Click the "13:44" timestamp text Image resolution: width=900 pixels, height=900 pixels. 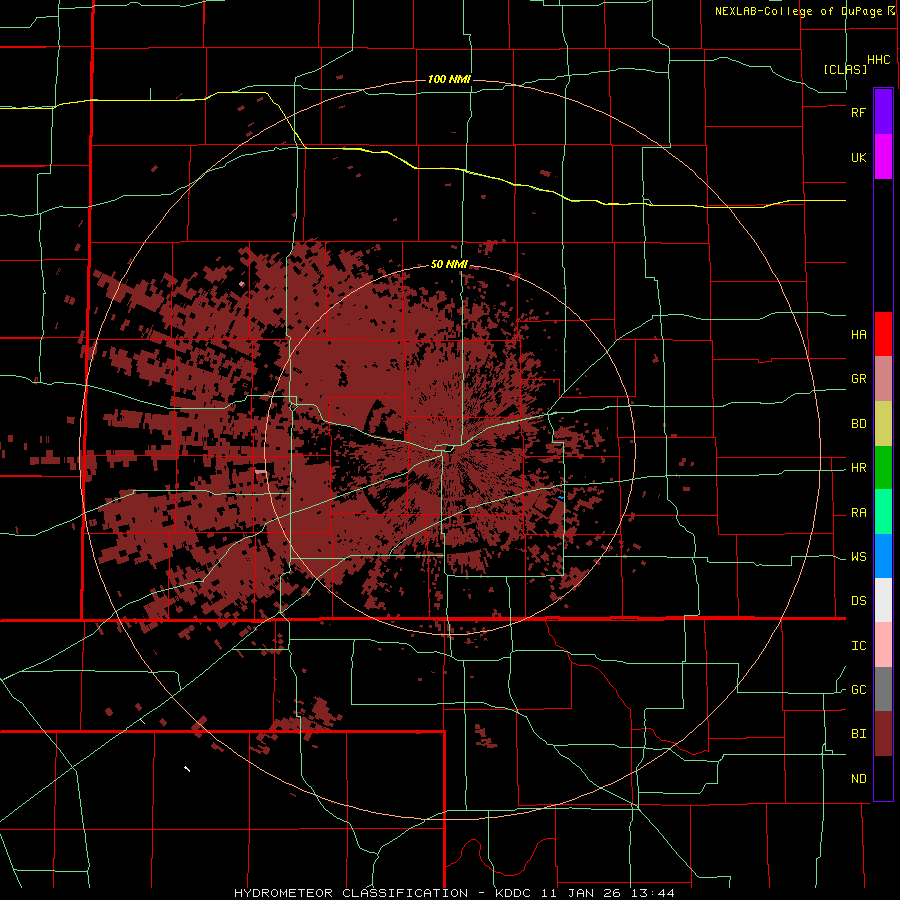(651, 893)
